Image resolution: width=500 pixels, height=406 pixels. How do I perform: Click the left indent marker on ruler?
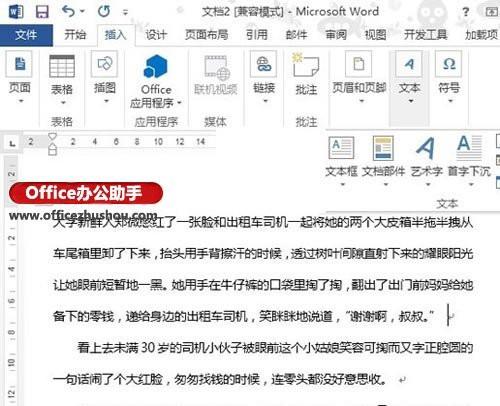[x=52, y=150]
